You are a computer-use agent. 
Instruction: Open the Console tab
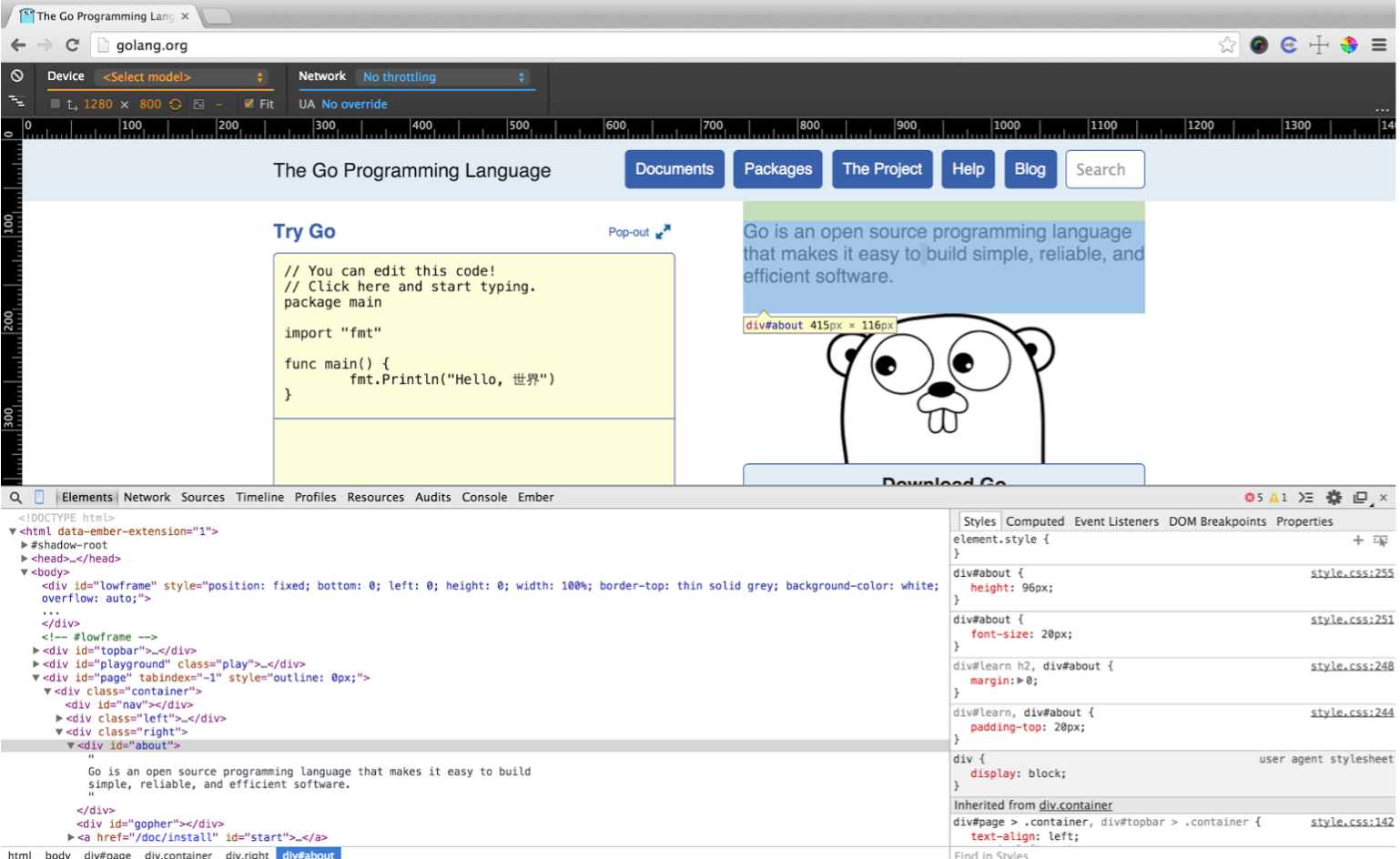coord(484,498)
